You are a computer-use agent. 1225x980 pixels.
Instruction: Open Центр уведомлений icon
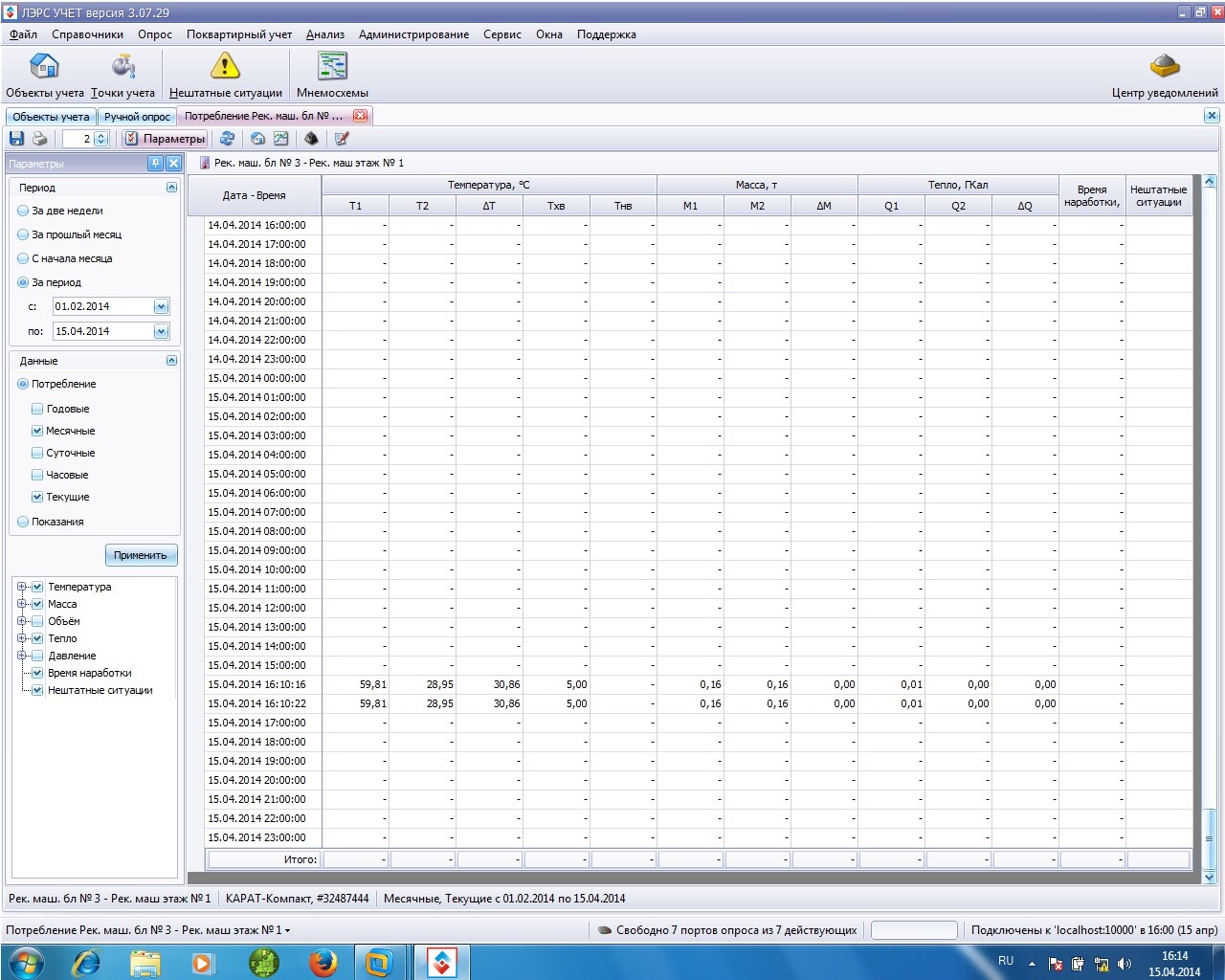point(1165,76)
